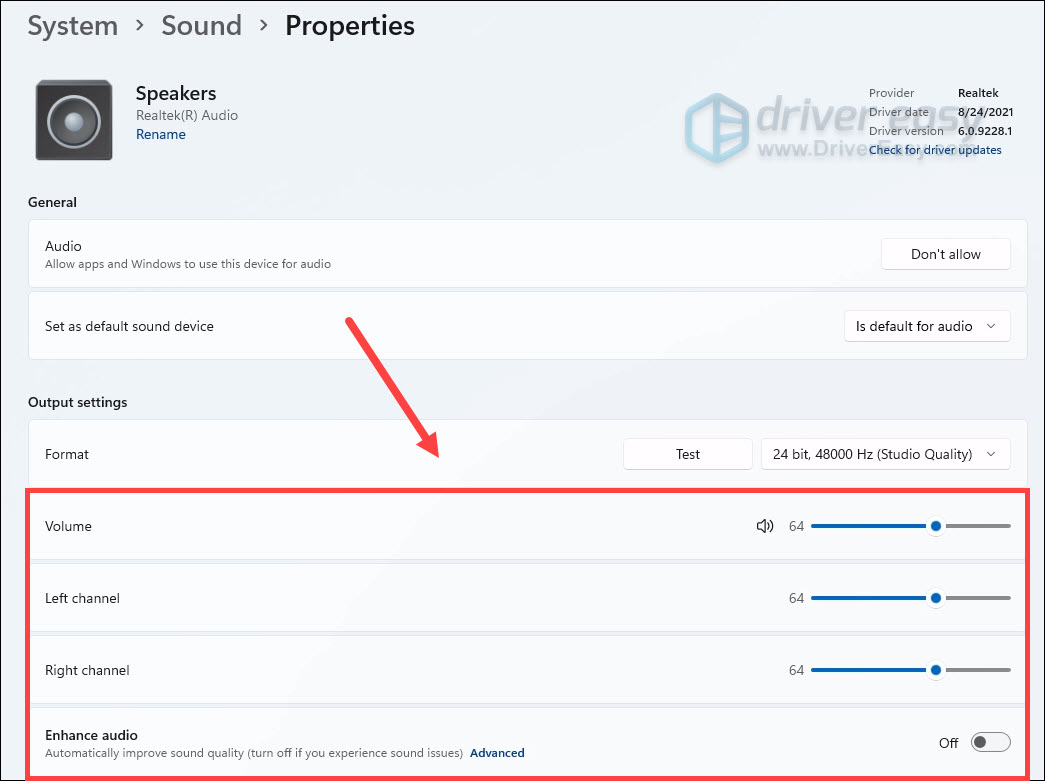Image resolution: width=1045 pixels, height=781 pixels.
Task: Click the Test button for format
Action: 688,454
